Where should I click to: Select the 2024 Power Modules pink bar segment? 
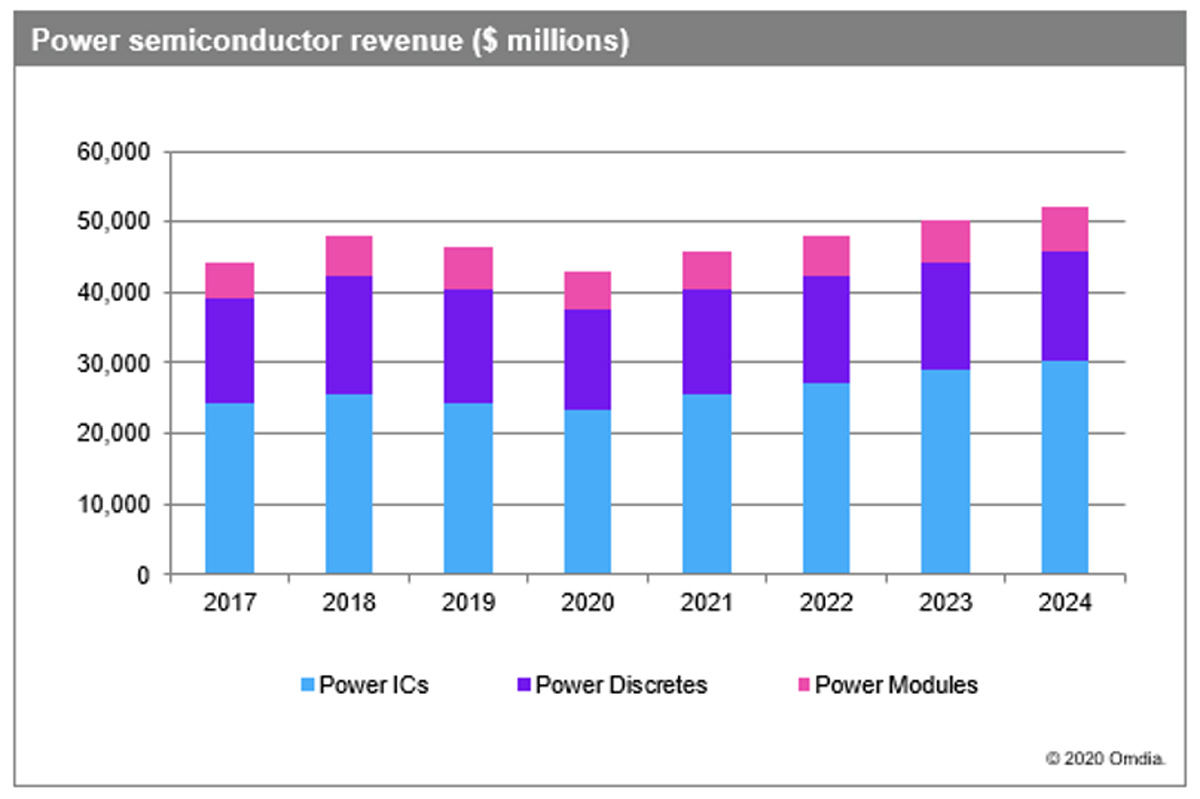1065,229
